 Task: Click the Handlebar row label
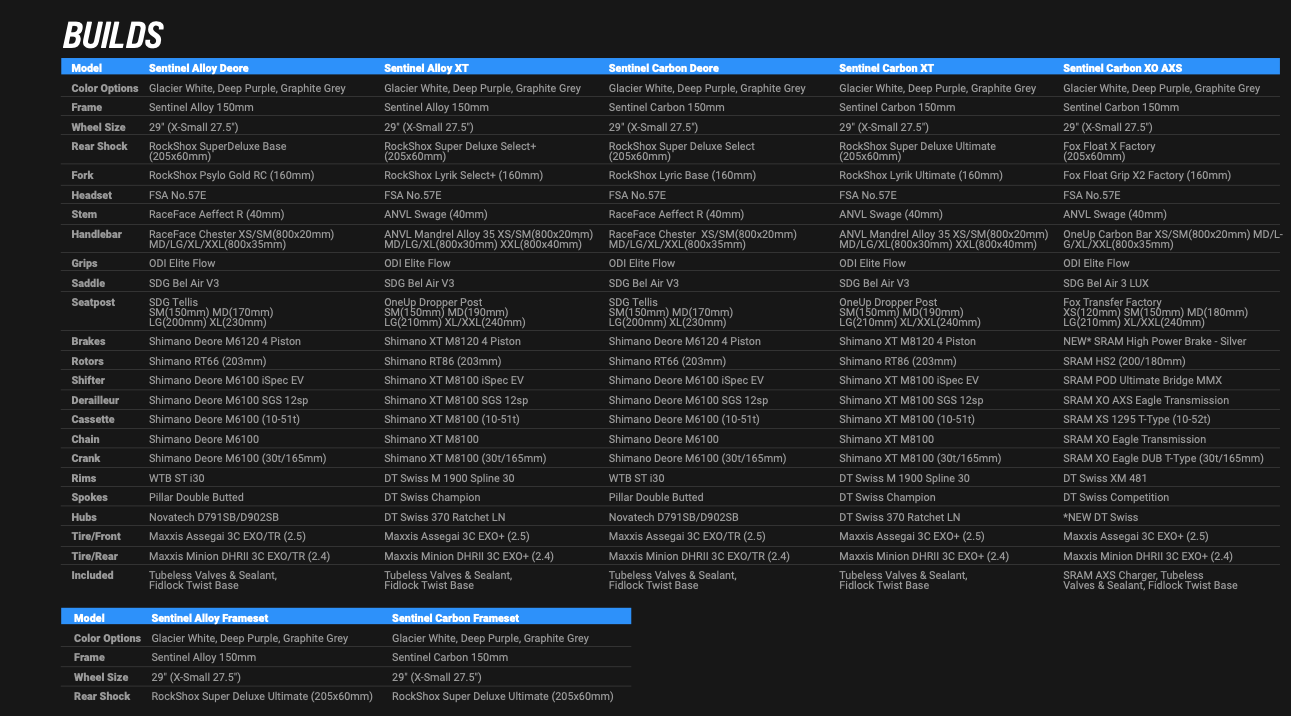(97, 234)
